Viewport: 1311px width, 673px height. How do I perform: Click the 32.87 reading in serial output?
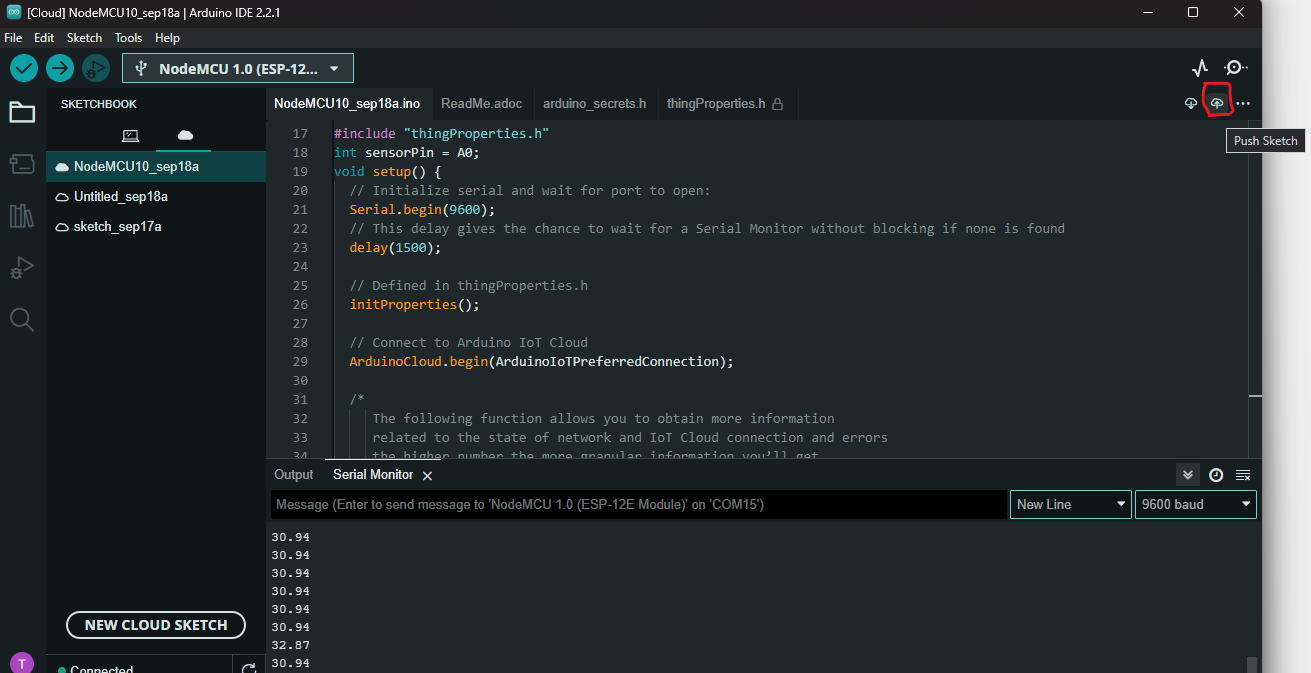click(290, 645)
